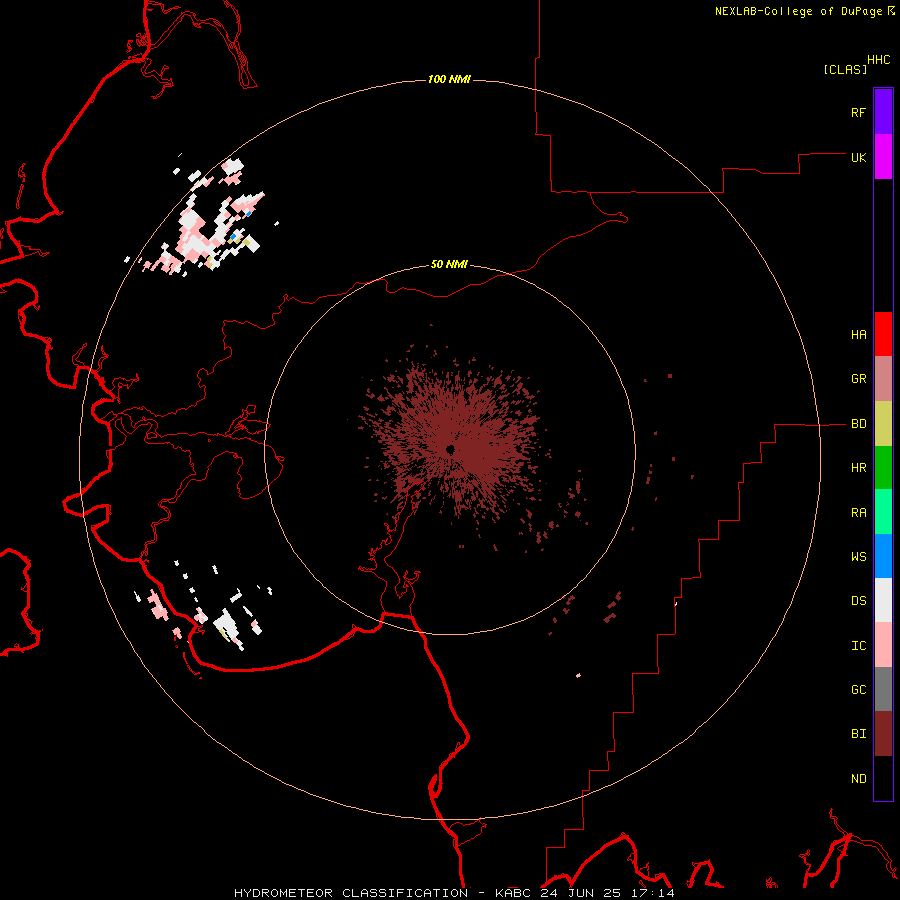Viewport: 900px width, 900px height.
Task: Click the RF purple legend swatch
Action: [x=883, y=112]
